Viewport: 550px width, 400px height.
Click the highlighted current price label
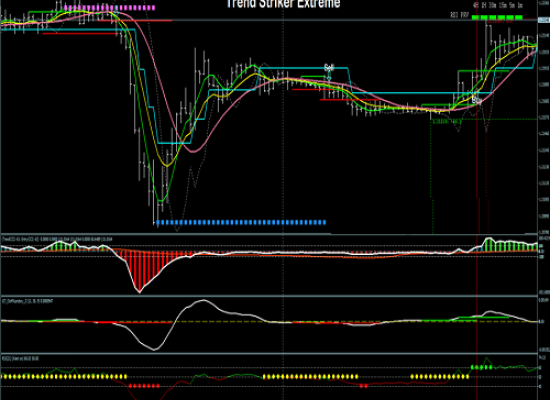click(x=544, y=20)
